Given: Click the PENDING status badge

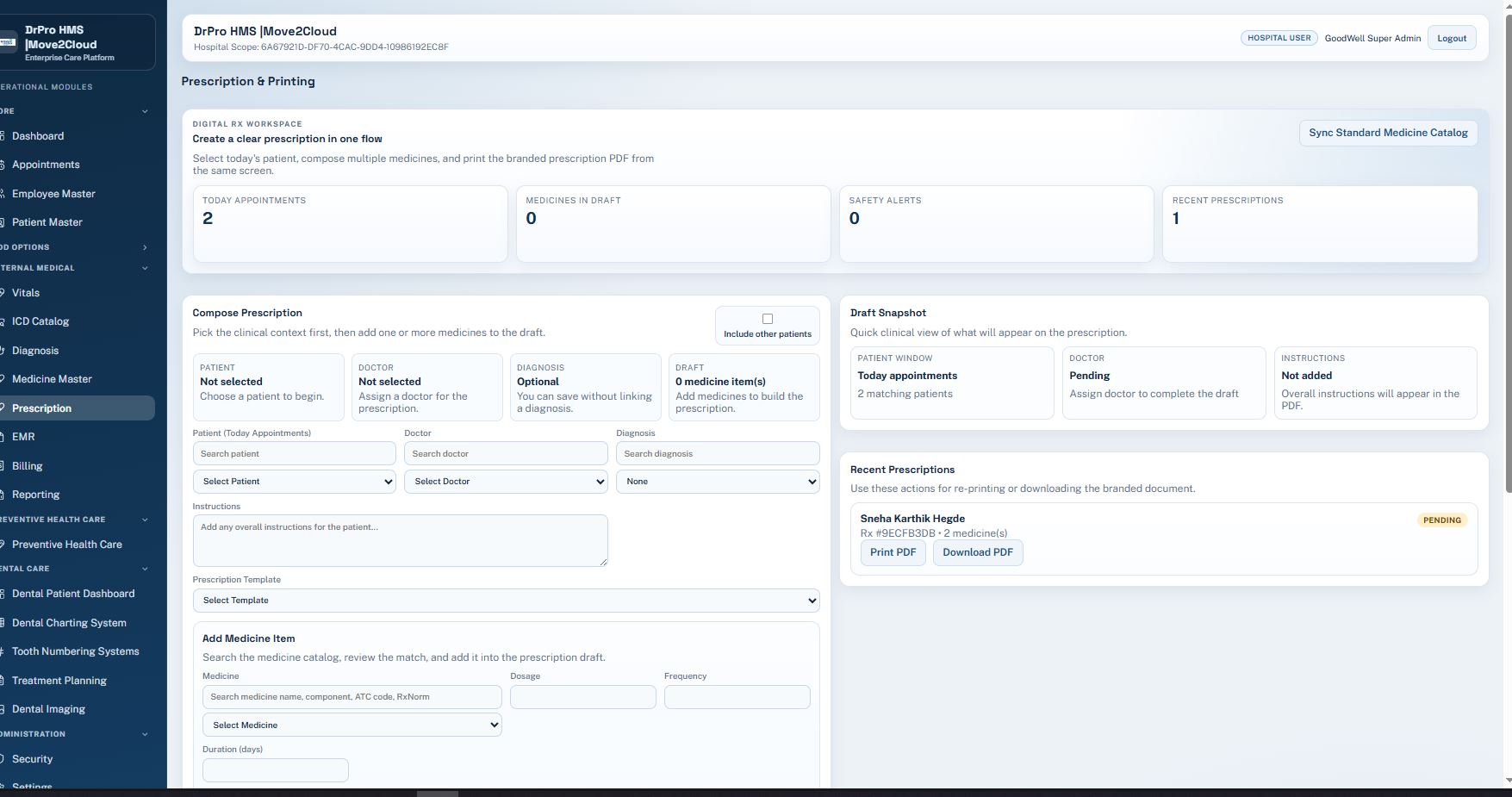Looking at the screenshot, I should click(1442, 520).
